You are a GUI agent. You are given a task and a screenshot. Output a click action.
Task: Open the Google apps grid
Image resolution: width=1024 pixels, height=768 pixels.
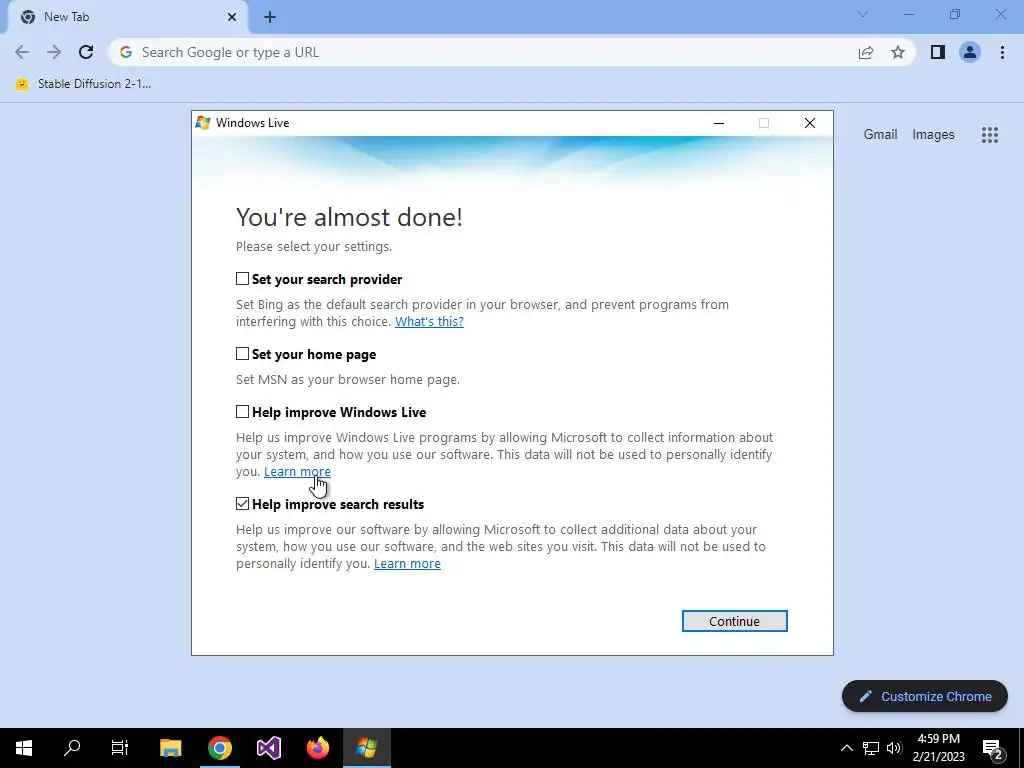989,135
